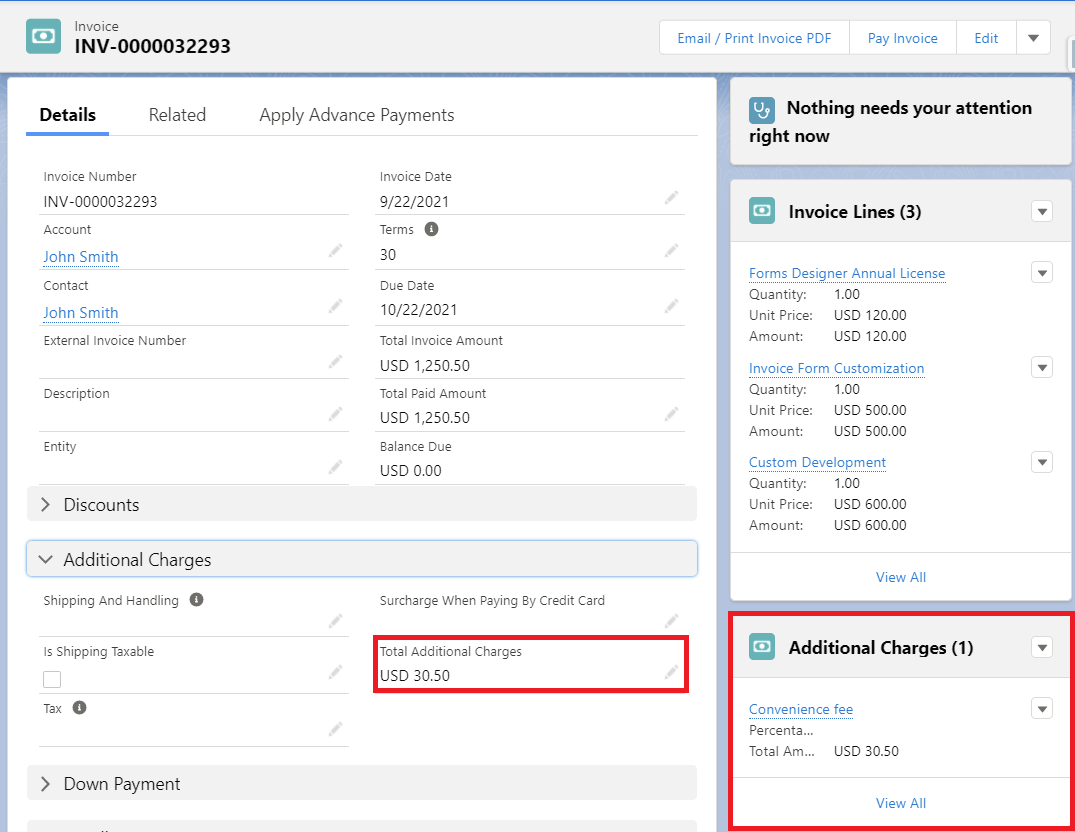Viewport: 1075px width, 832px height.
Task: Click the edit pencil for Terms field
Action: 671,250
